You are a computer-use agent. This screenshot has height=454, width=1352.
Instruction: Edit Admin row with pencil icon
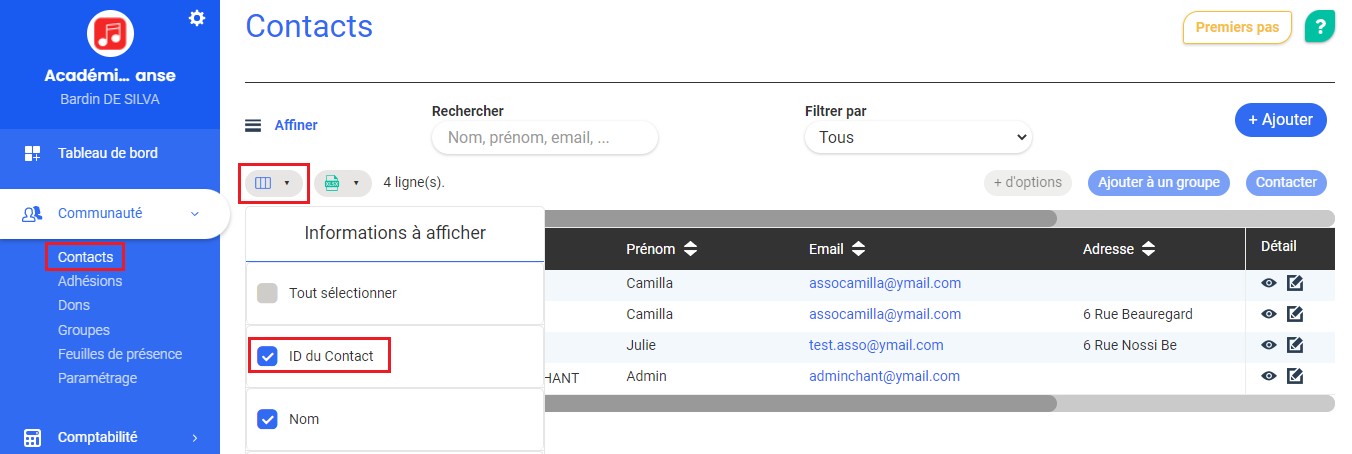(x=1295, y=376)
